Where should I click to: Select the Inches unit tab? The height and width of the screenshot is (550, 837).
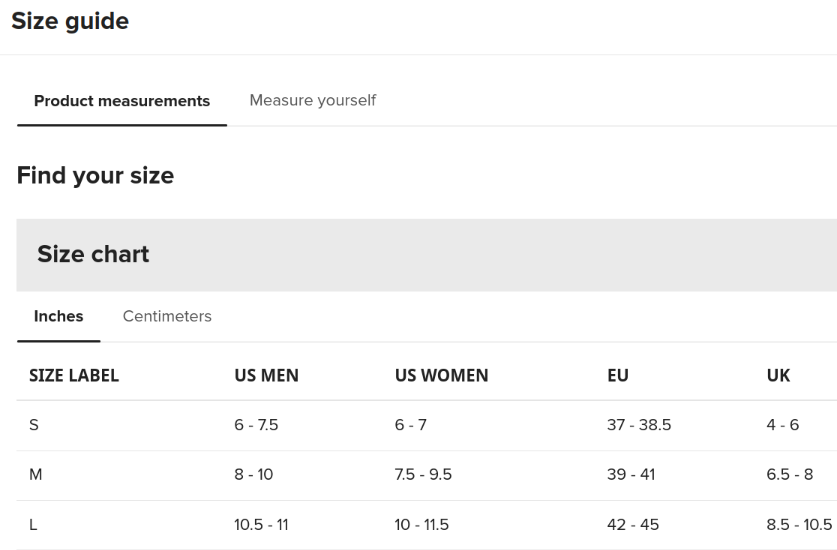(x=59, y=316)
